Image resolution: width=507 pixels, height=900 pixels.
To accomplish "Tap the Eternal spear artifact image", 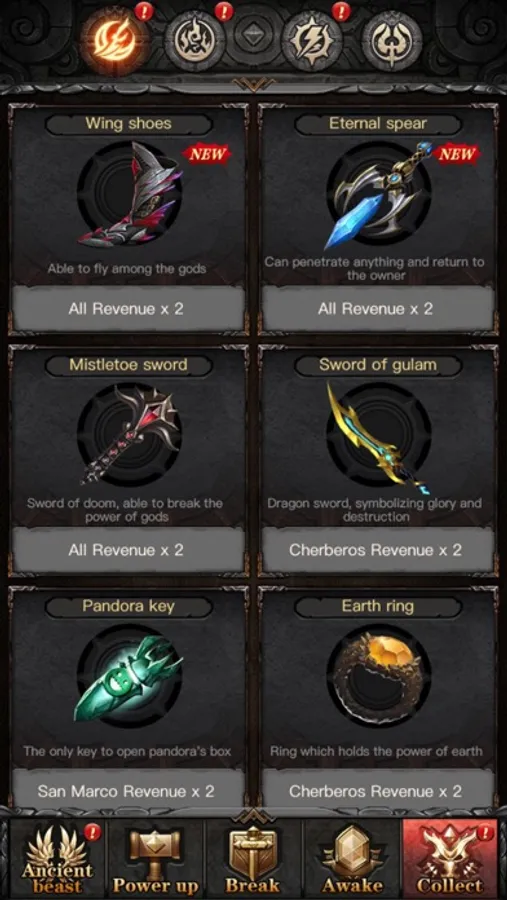I will point(379,195).
